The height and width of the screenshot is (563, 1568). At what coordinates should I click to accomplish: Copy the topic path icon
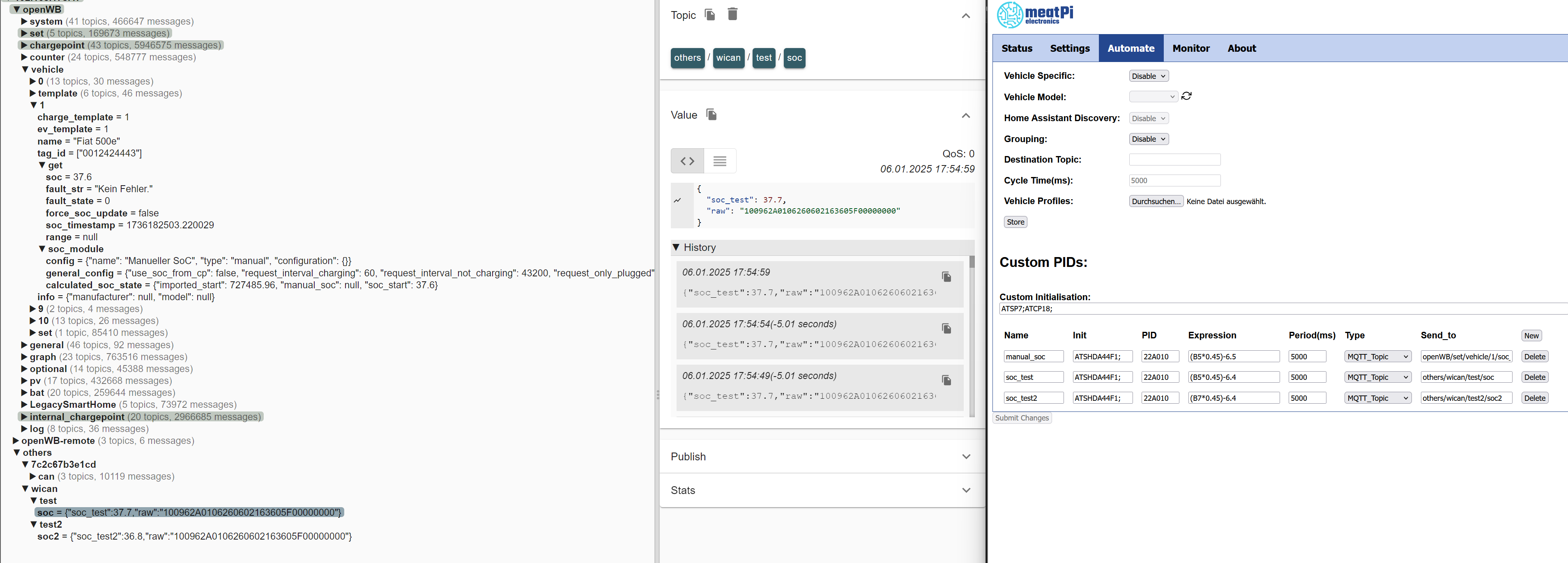(x=709, y=15)
